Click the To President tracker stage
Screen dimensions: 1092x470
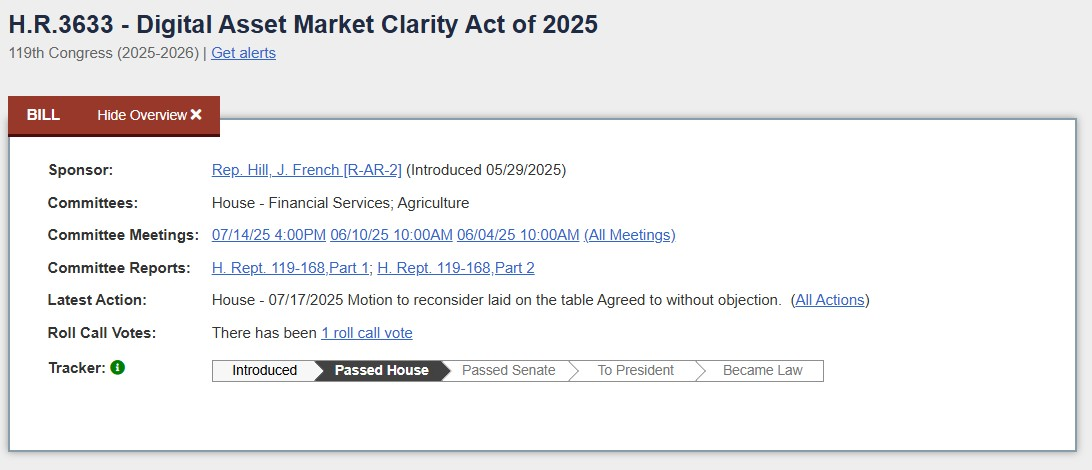tap(635, 371)
